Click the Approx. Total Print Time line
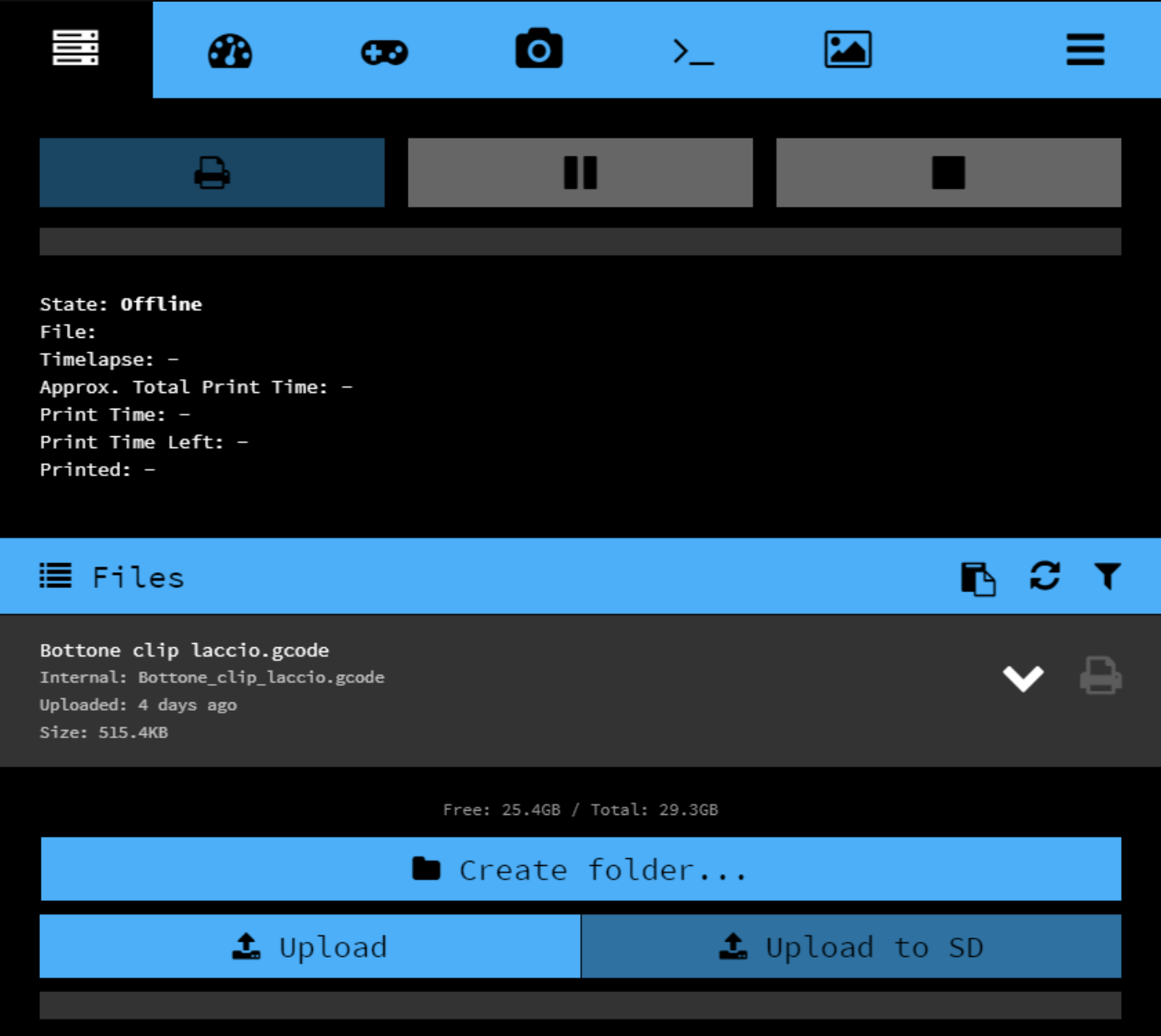Image resolution: width=1161 pixels, height=1036 pixels. [x=196, y=387]
